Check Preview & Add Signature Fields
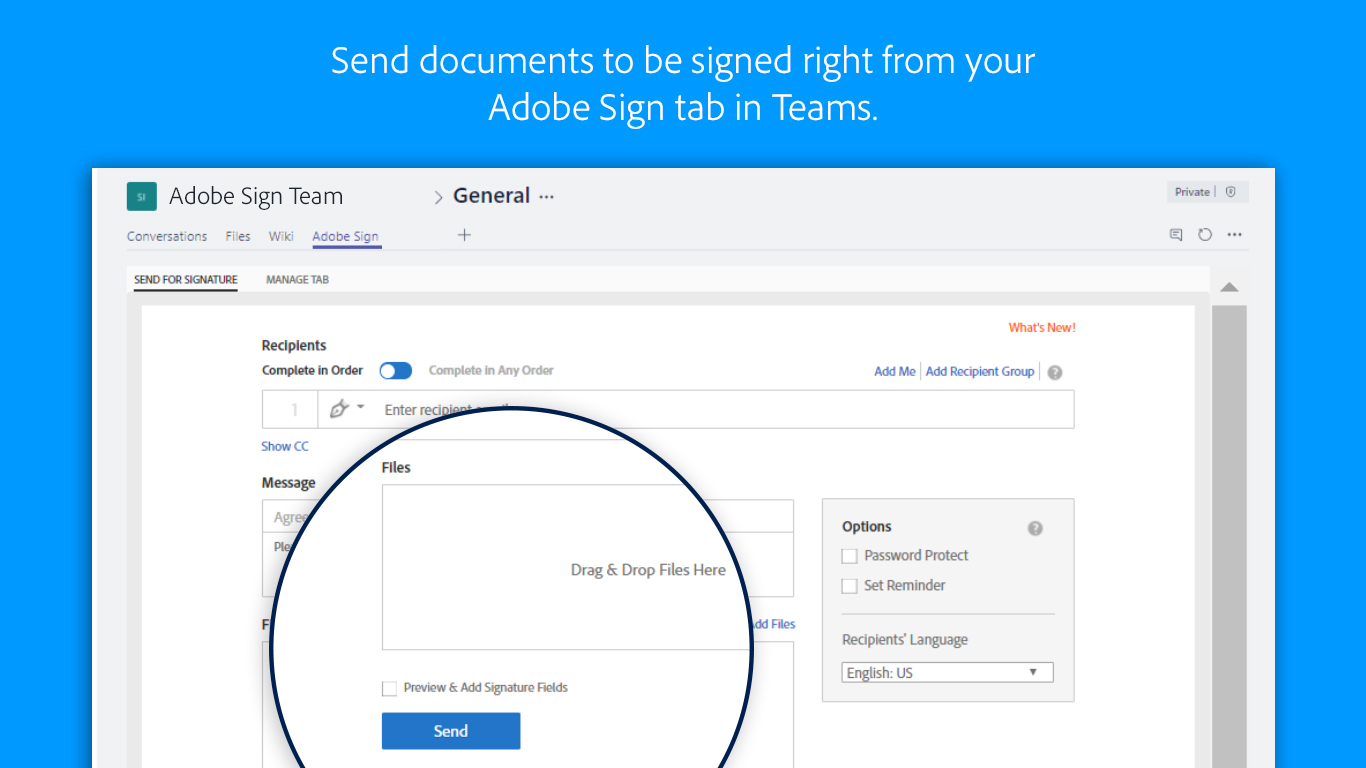This screenshot has height=768, width=1366. point(389,688)
